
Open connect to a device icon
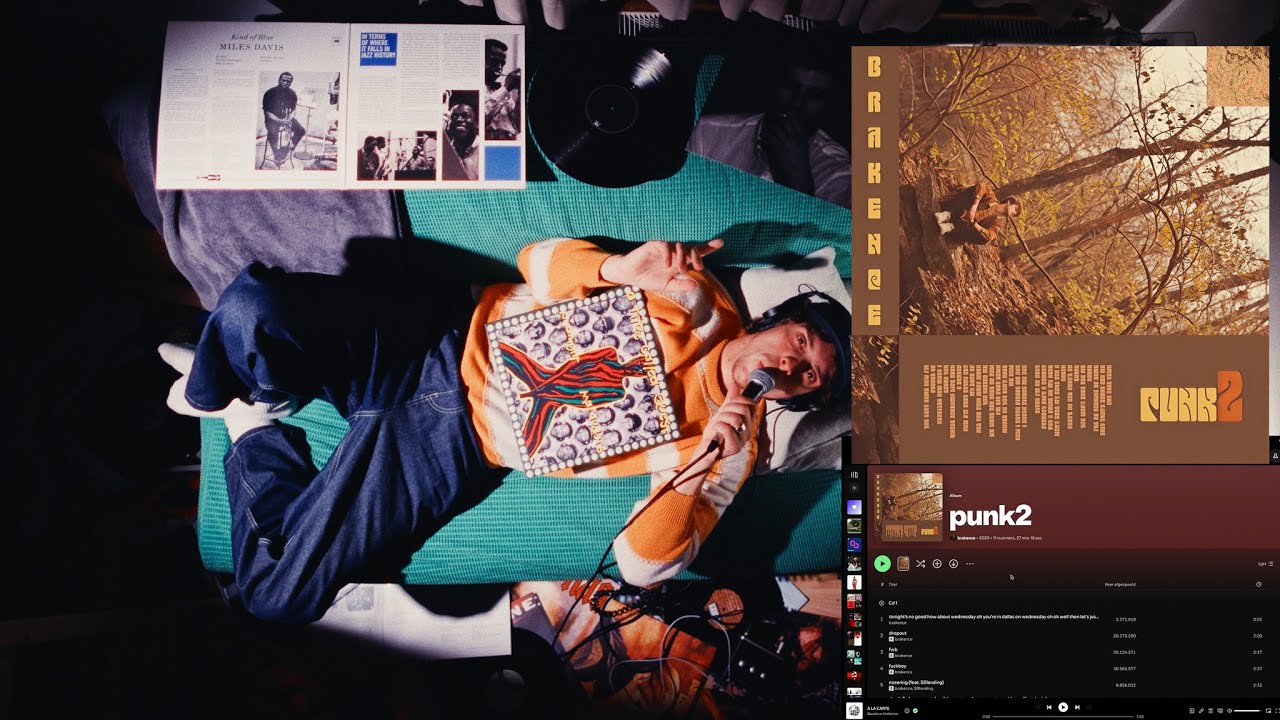pyautogui.click(x=1219, y=711)
